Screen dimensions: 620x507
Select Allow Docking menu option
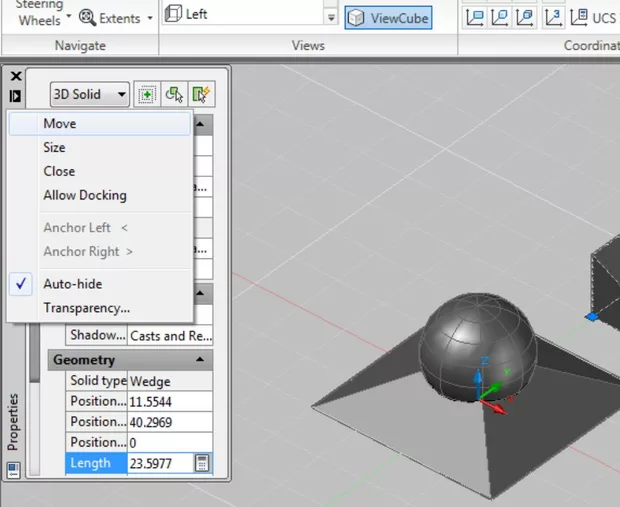(85, 196)
